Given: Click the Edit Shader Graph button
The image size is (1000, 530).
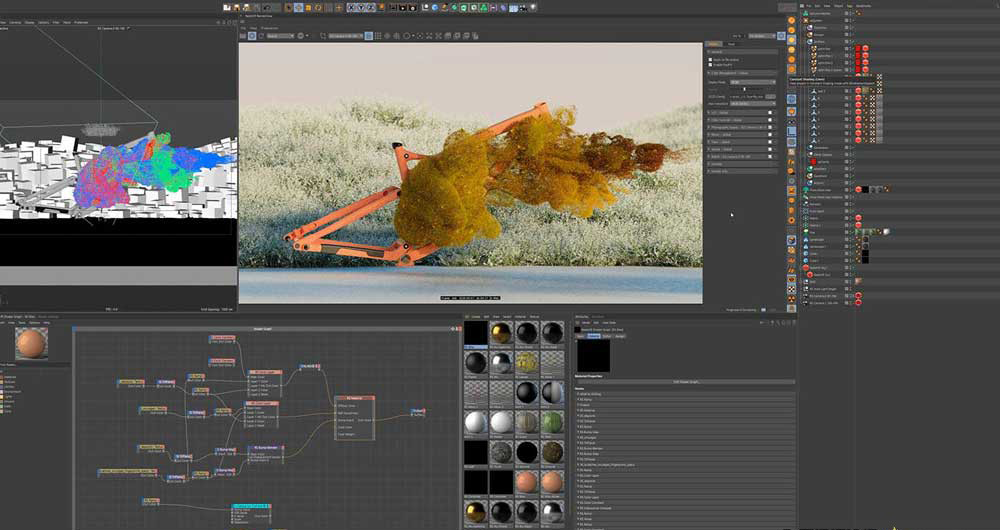Looking at the screenshot, I should pyautogui.click(x=685, y=382).
